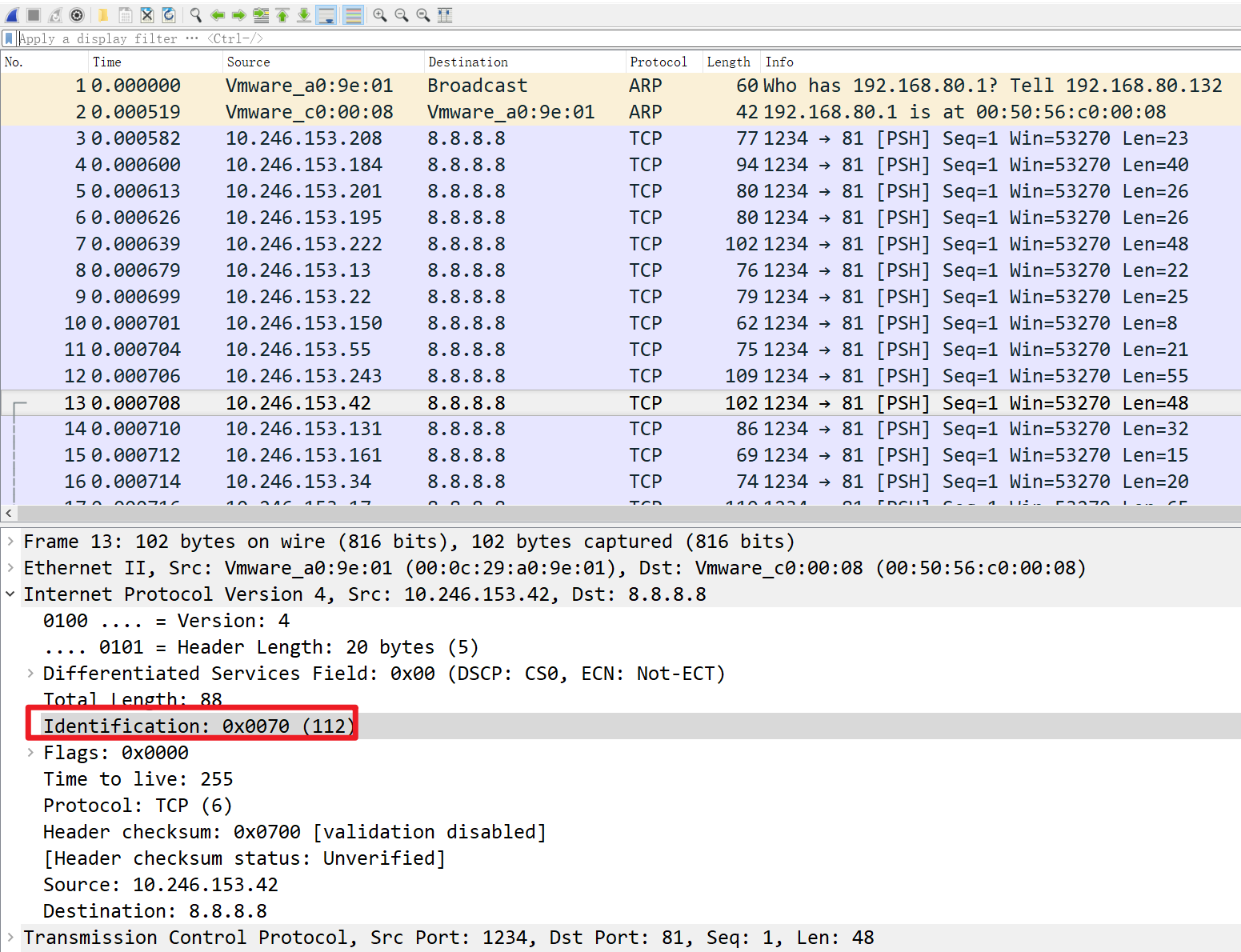The width and height of the screenshot is (1241, 952).
Task: Select packet 10 with Len=8
Action: tap(620, 323)
